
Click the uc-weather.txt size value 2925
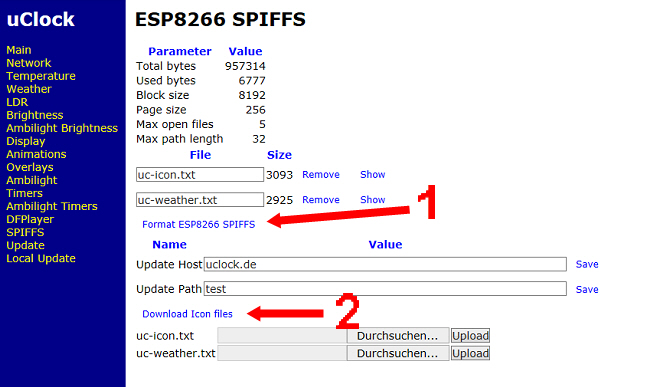coord(279,200)
